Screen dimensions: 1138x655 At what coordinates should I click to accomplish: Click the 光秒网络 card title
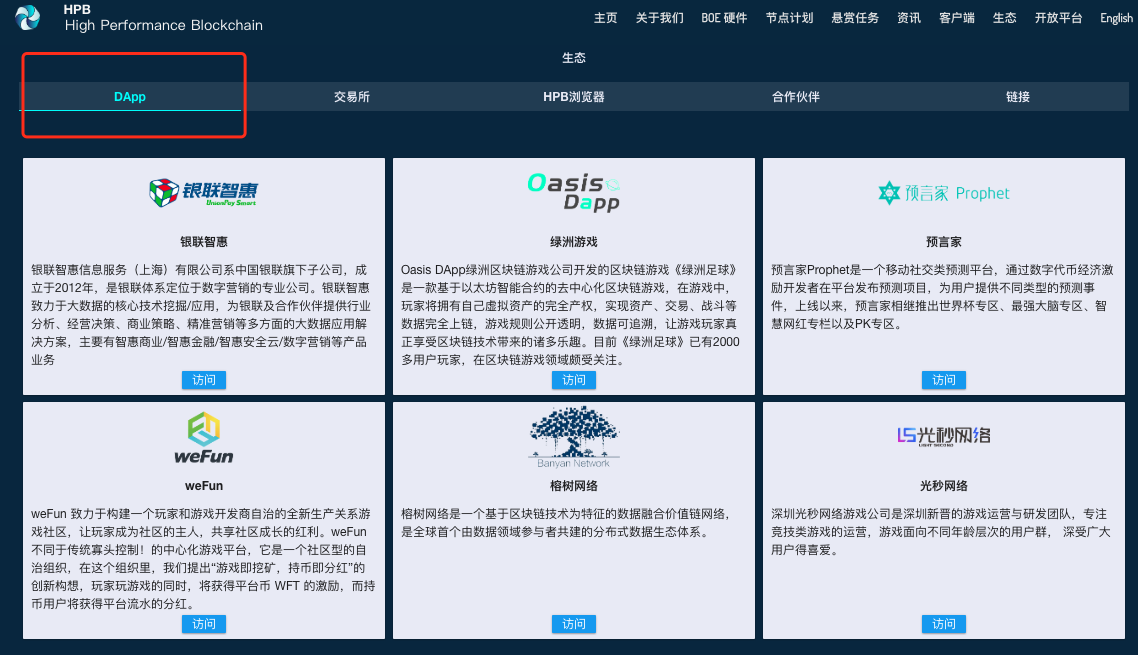[x=944, y=486]
